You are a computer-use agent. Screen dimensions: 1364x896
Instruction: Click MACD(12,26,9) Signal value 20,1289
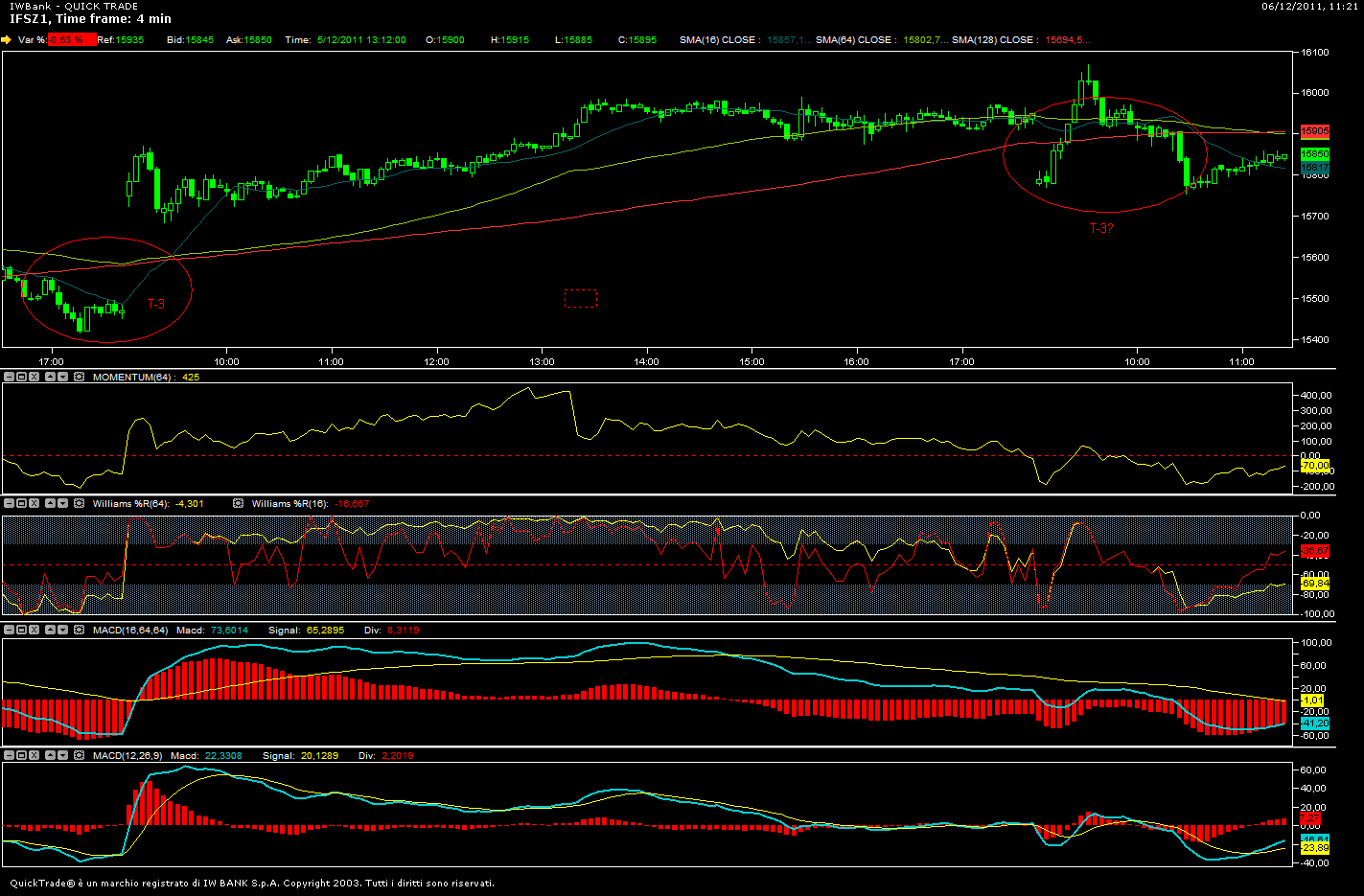tap(319, 755)
